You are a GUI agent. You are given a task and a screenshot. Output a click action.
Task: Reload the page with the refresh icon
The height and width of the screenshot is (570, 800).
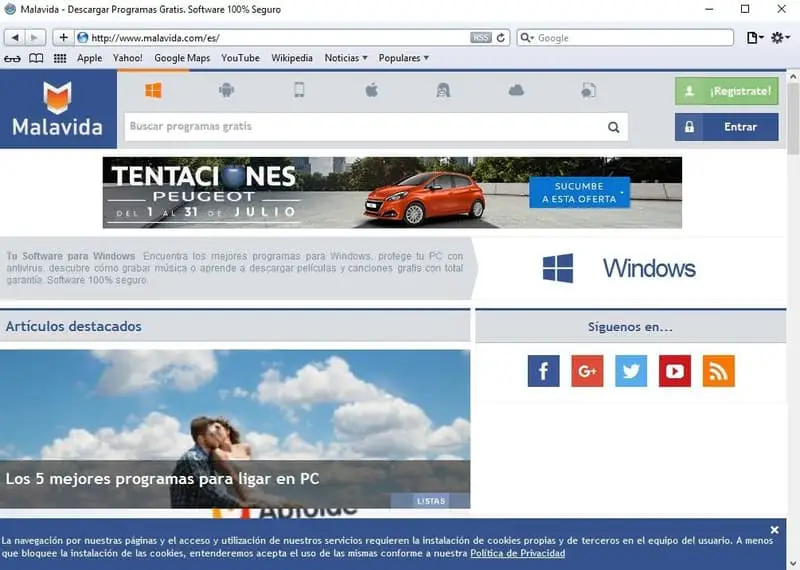pyautogui.click(x=501, y=38)
